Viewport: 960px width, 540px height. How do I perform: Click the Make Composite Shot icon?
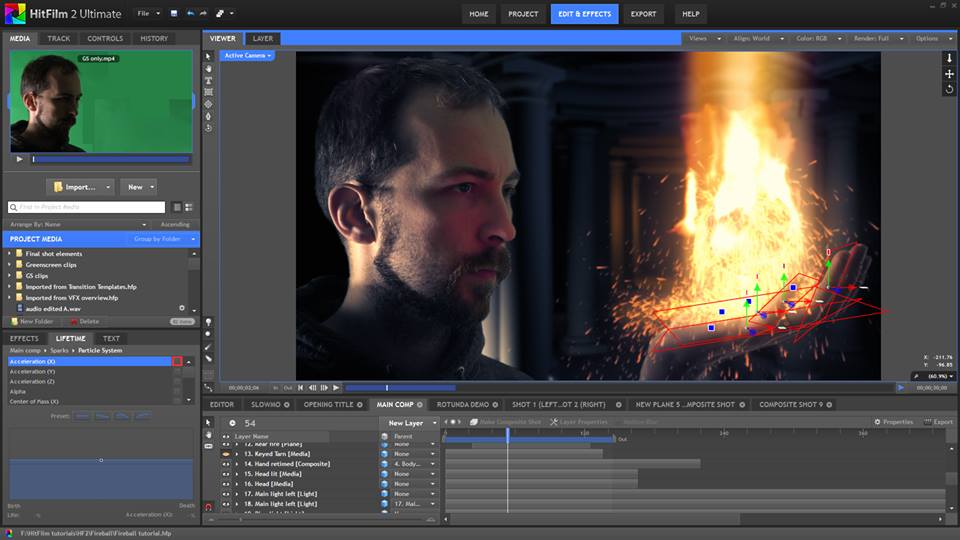point(473,422)
